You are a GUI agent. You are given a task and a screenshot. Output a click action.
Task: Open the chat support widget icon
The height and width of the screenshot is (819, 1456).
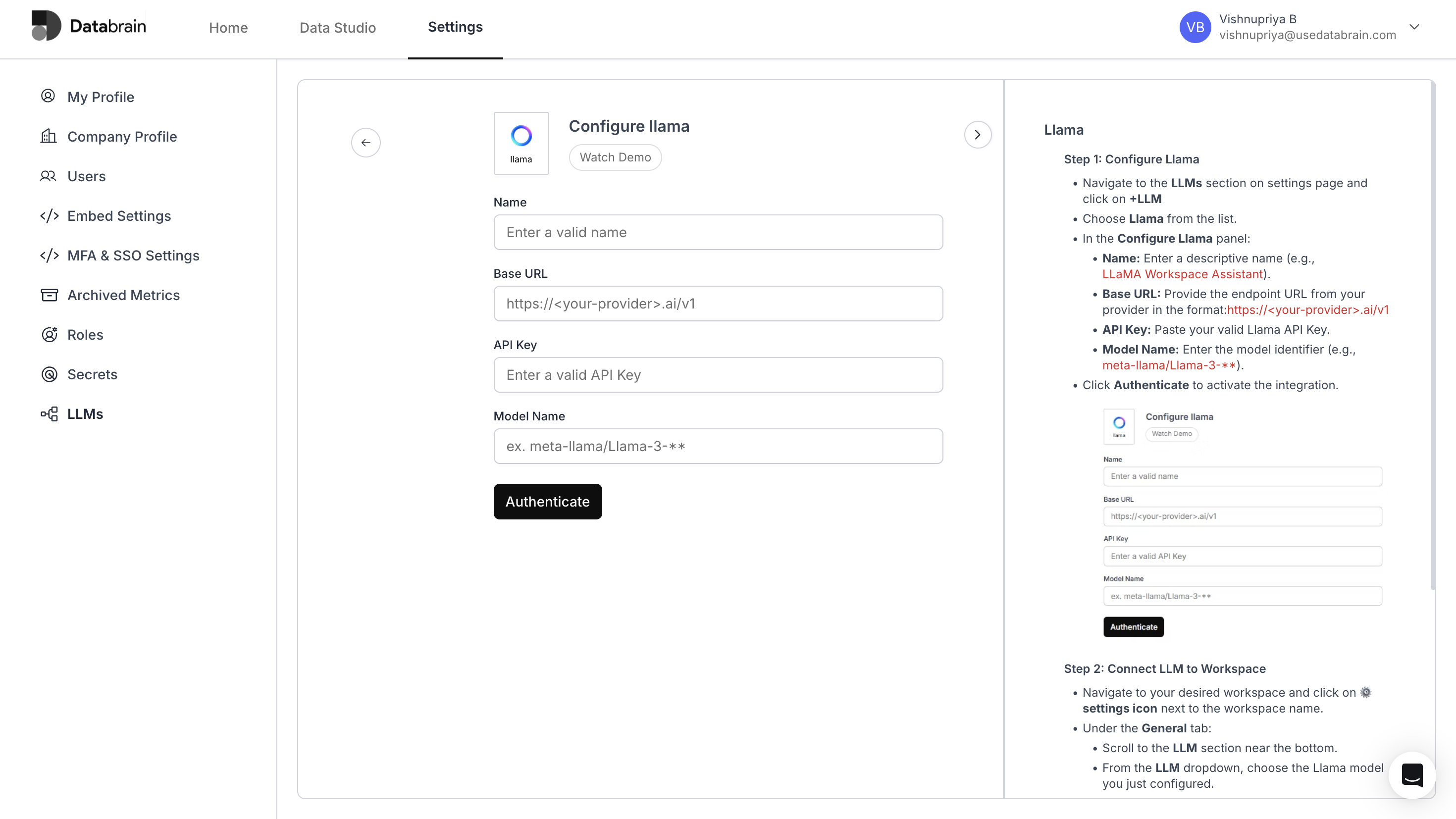pyautogui.click(x=1412, y=775)
